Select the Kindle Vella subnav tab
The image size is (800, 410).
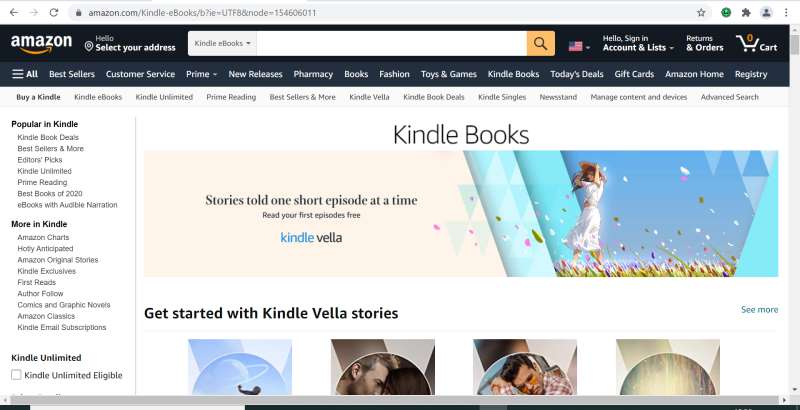369,97
